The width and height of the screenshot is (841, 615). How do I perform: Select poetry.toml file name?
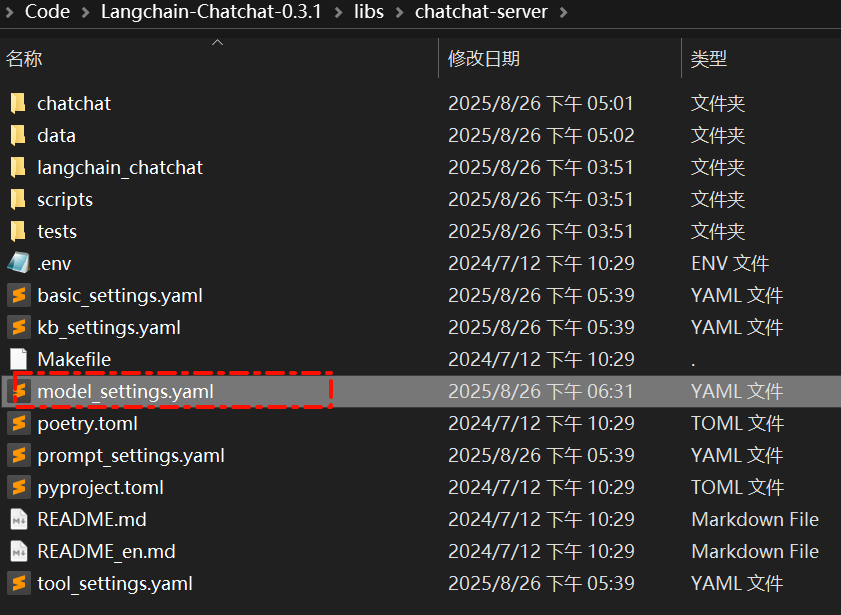click(x=87, y=424)
